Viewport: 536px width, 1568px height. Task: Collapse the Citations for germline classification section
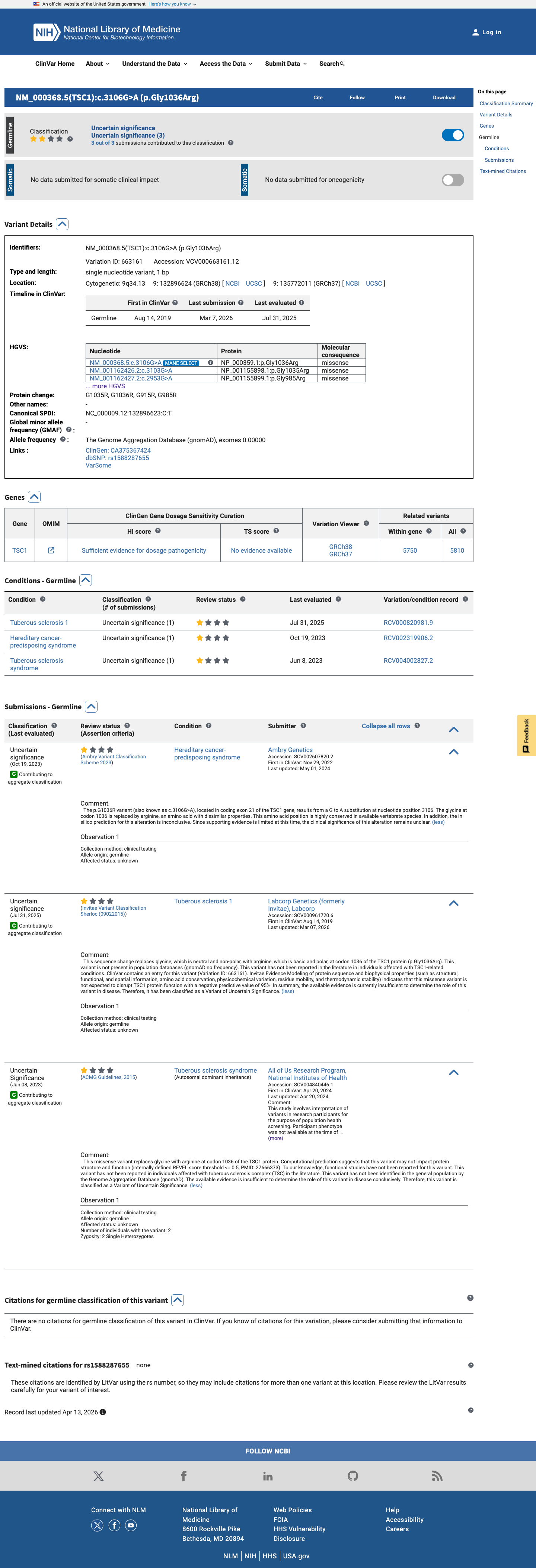(178, 1300)
